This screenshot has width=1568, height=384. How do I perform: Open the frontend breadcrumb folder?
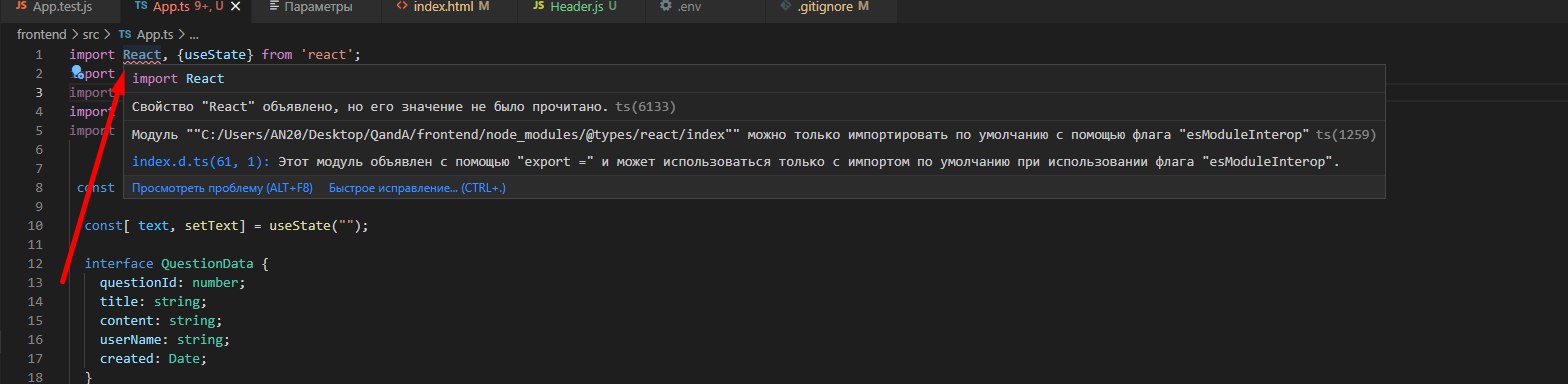pyautogui.click(x=43, y=34)
